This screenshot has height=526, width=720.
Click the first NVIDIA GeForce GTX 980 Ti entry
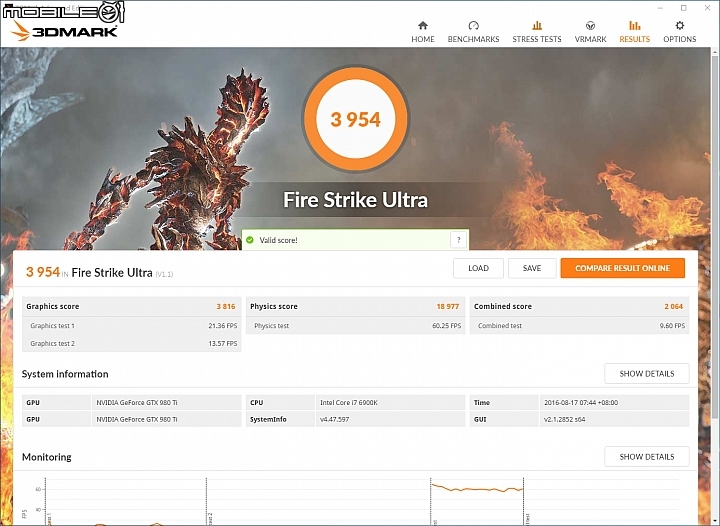pos(136,403)
